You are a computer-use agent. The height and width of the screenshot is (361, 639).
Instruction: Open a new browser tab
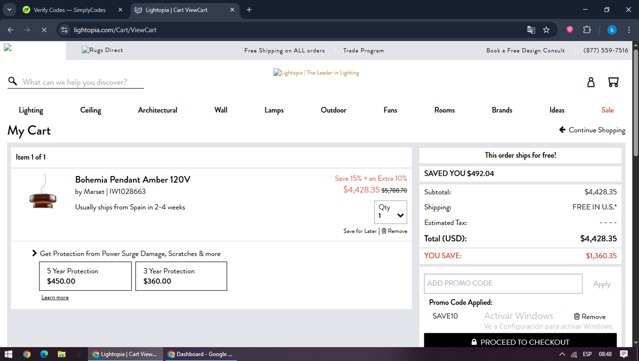point(249,10)
